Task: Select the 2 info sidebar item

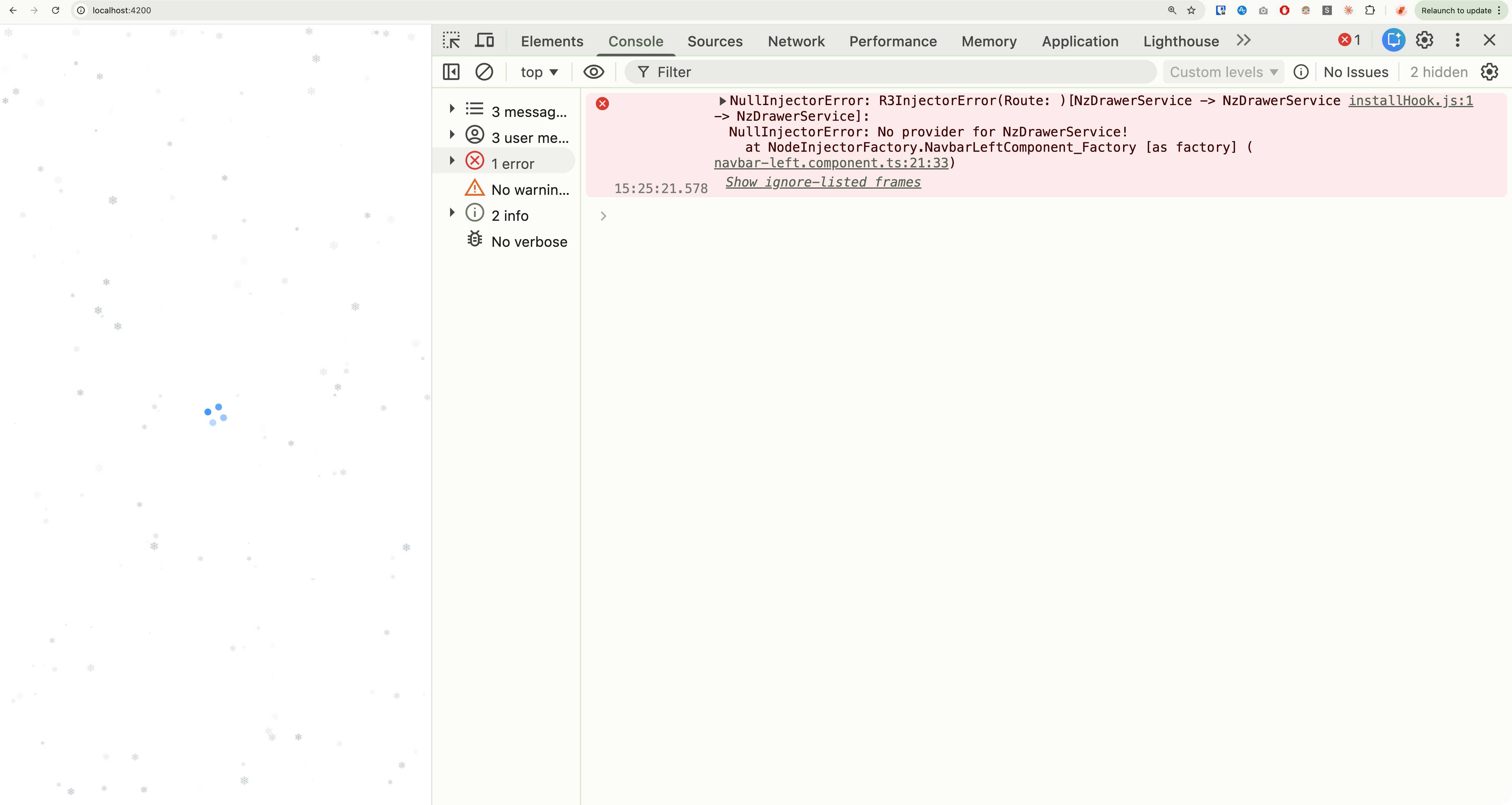Action: [509, 216]
